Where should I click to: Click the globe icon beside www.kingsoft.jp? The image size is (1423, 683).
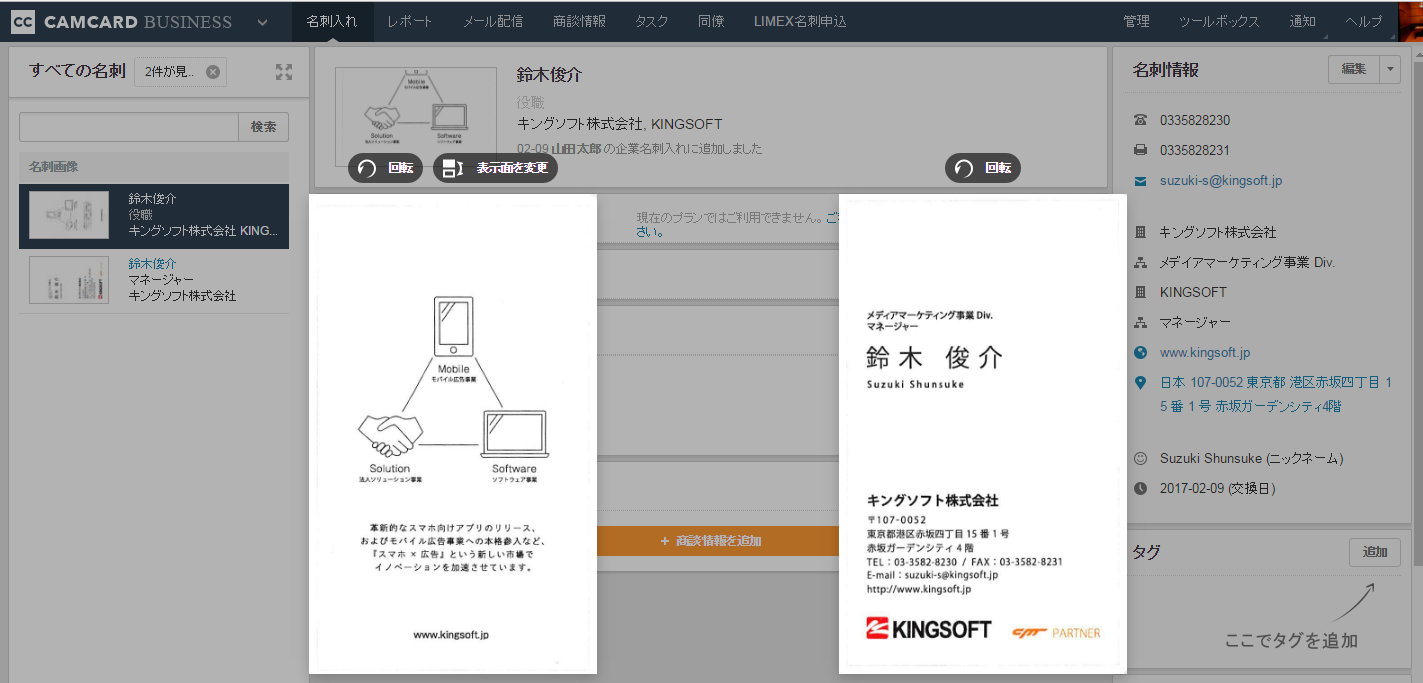click(1141, 353)
